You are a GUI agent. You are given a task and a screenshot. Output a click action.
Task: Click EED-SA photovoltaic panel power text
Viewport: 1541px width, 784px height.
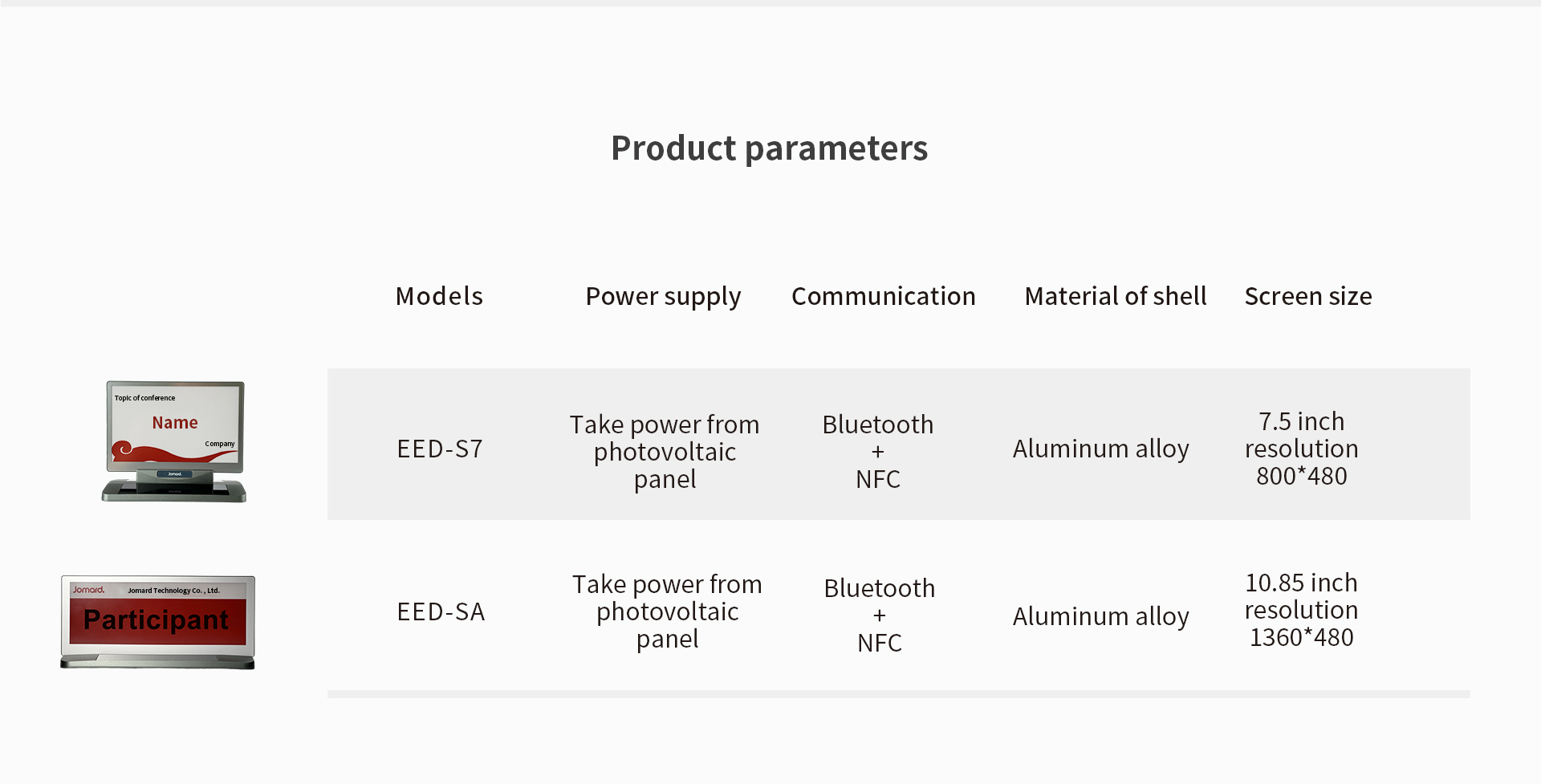click(667, 611)
